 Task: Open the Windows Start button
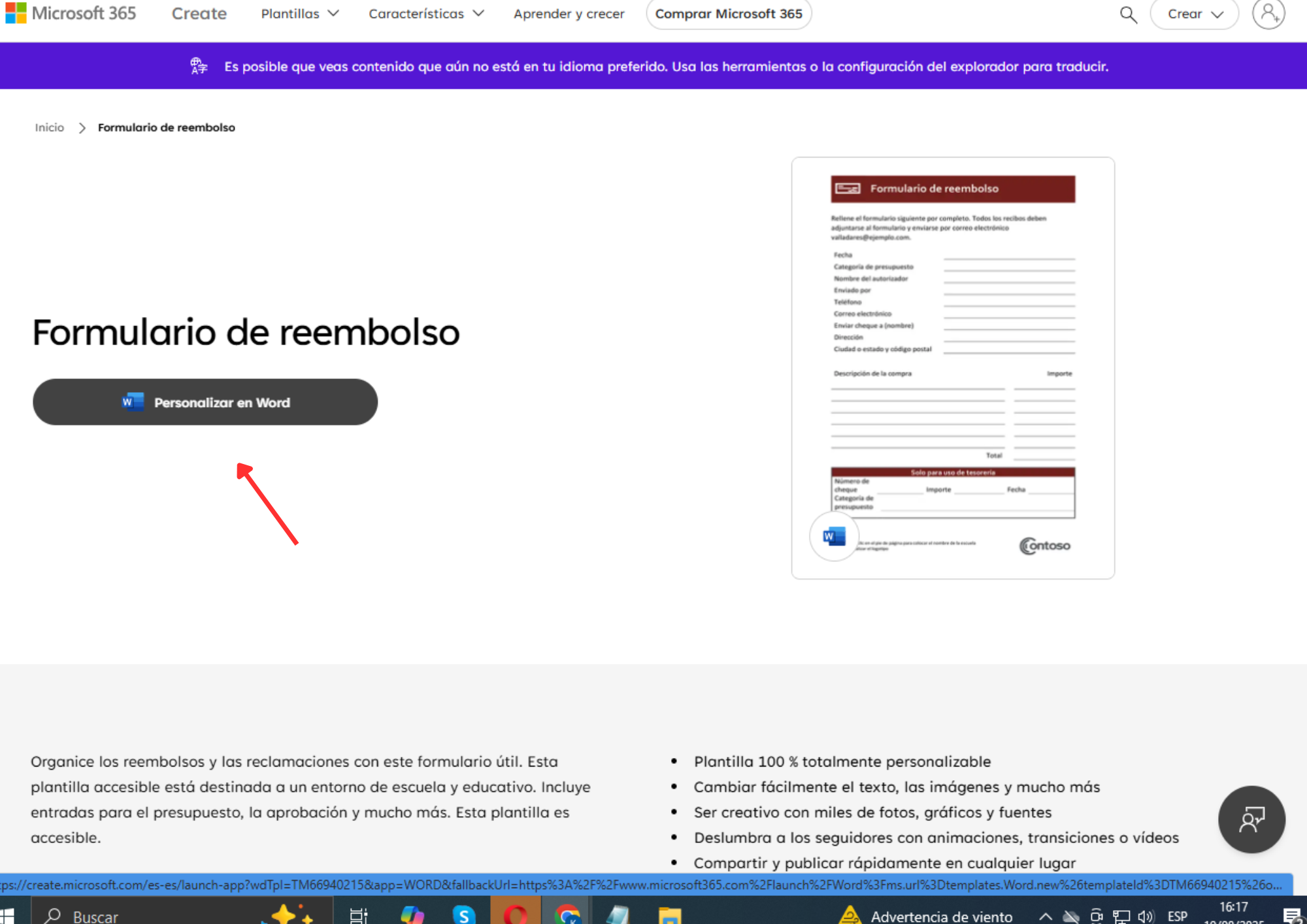[7, 916]
